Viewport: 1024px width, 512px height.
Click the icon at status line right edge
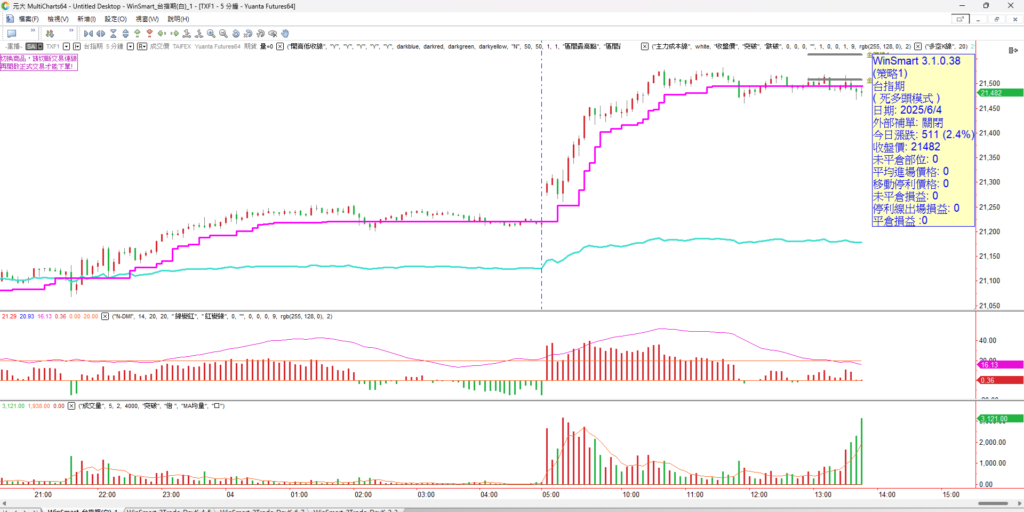click(x=1014, y=50)
